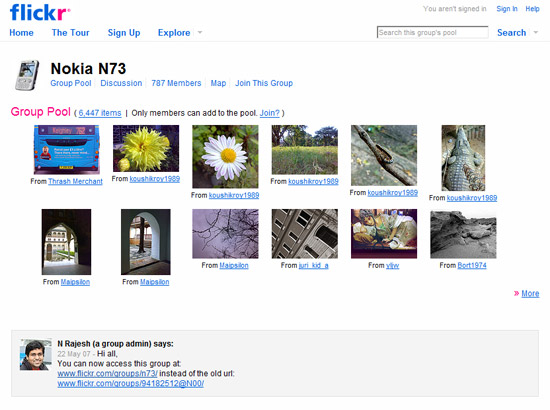The width and height of the screenshot is (550, 410).
Task: Click the Search button
Action: [511, 33]
